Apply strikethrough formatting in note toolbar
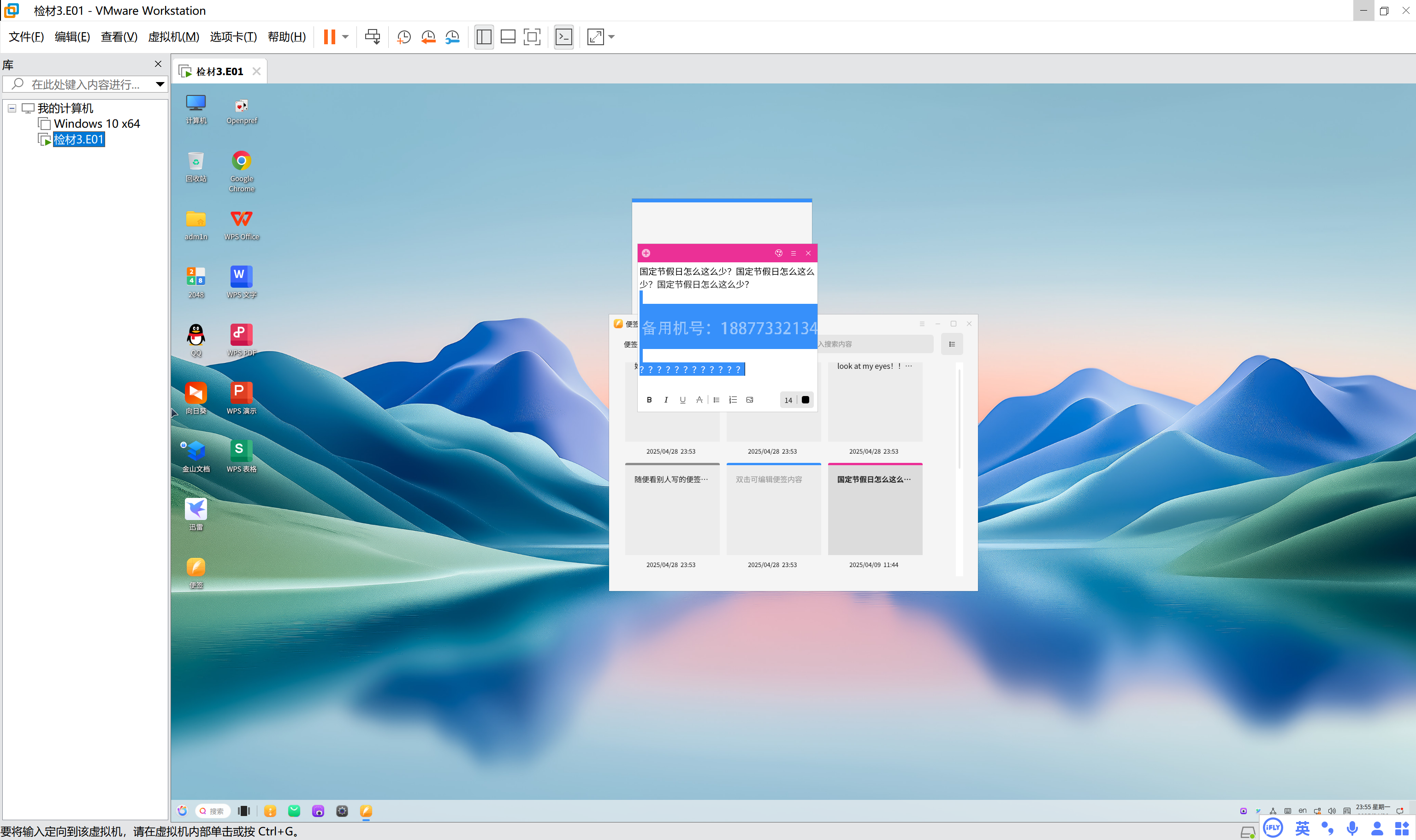Screen dimensions: 1416x840 pyautogui.click(x=699, y=400)
